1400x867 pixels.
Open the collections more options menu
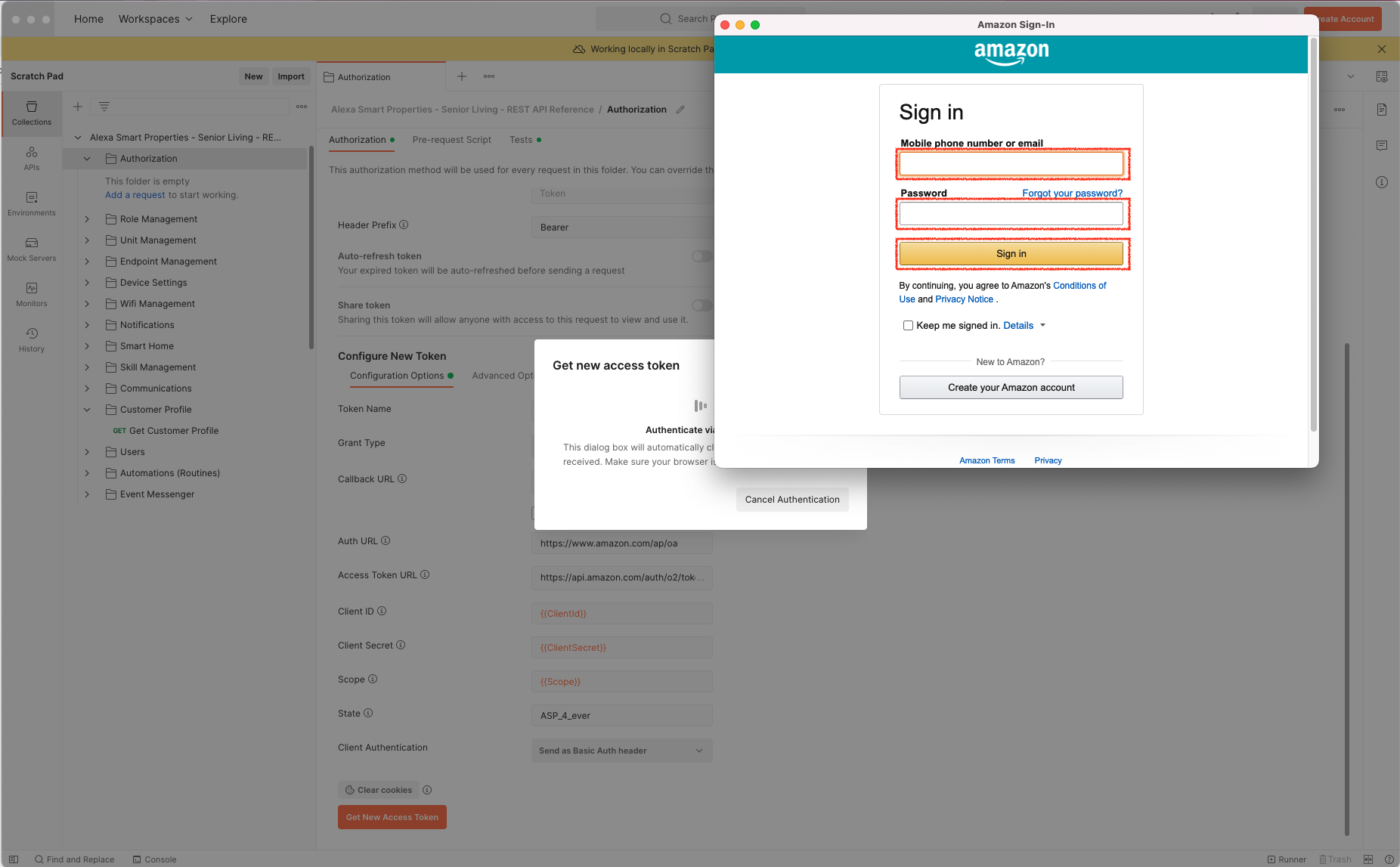(x=302, y=107)
